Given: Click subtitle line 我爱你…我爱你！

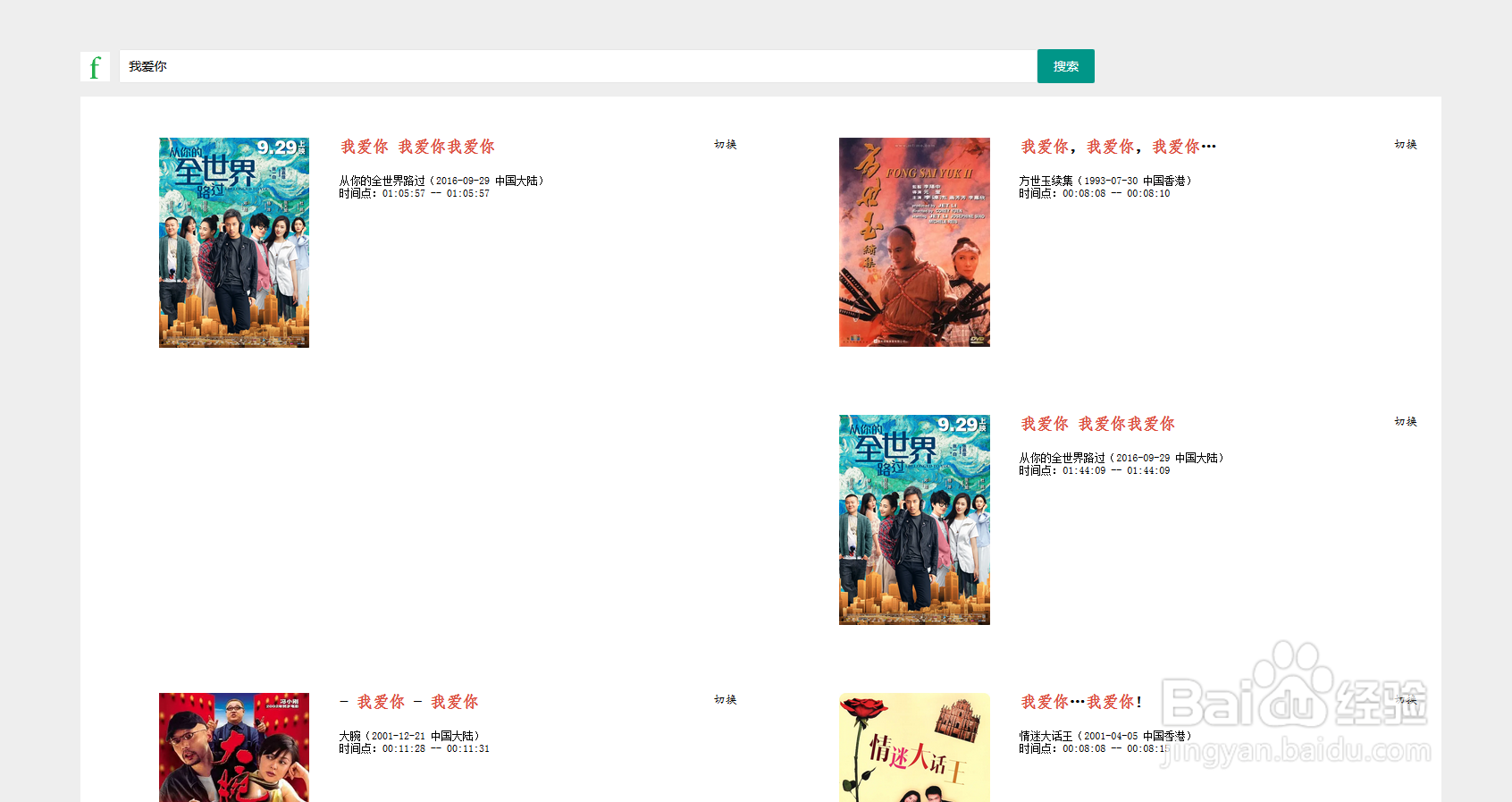Looking at the screenshot, I should point(1081,702).
